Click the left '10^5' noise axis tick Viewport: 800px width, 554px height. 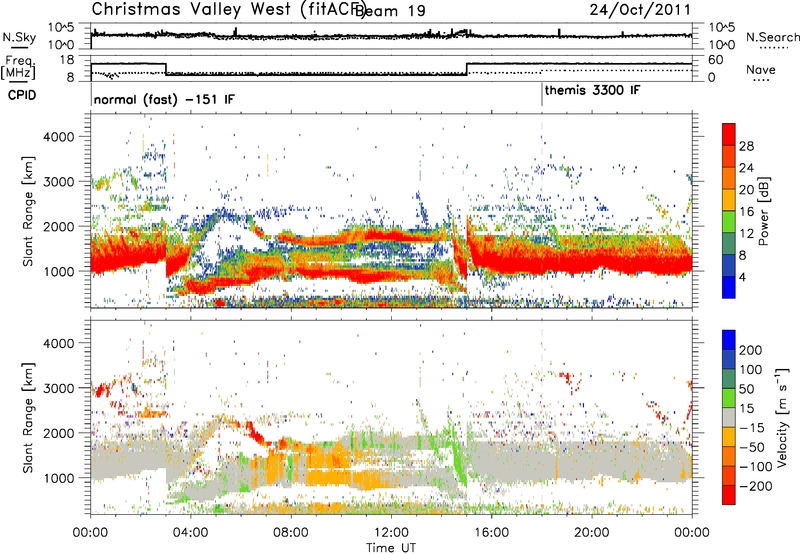(61, 27)
